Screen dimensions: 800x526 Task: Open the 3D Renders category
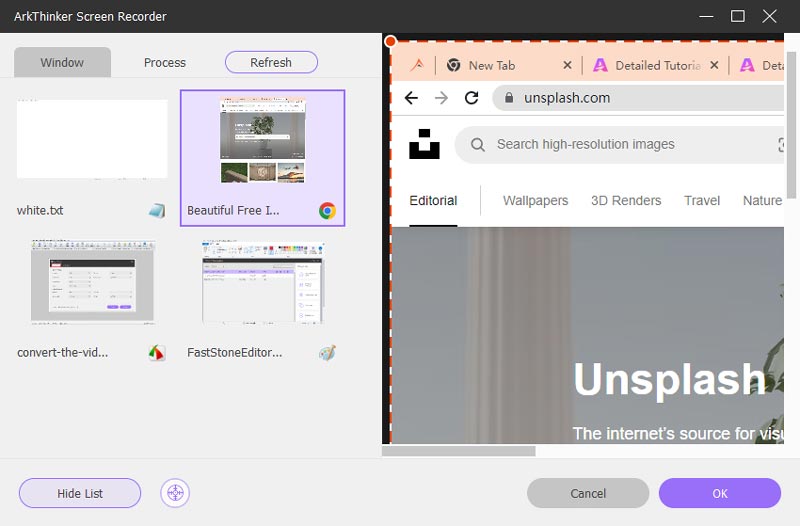click(x=626, y=201)
